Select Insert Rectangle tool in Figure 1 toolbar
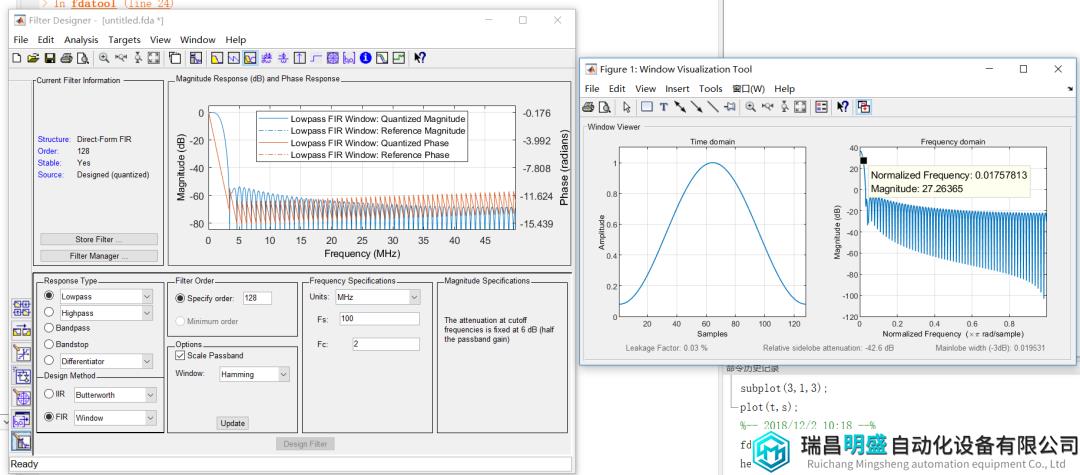The height and width of the screenshot is (475, 1080). (647, 107)
